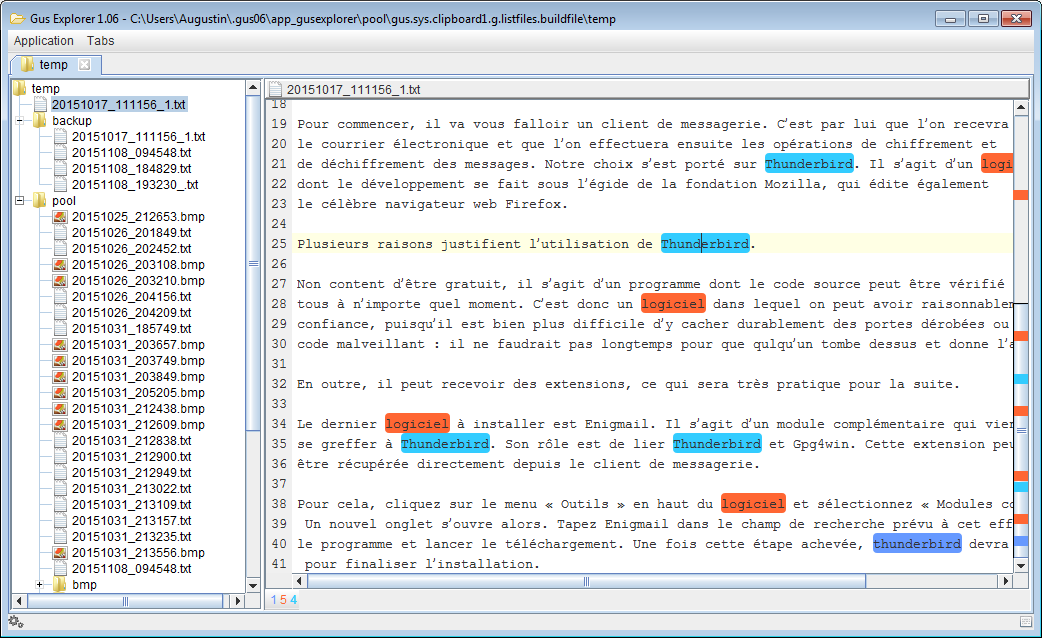Click image icon of 20151031_213556.bmp

coord(60,552)
